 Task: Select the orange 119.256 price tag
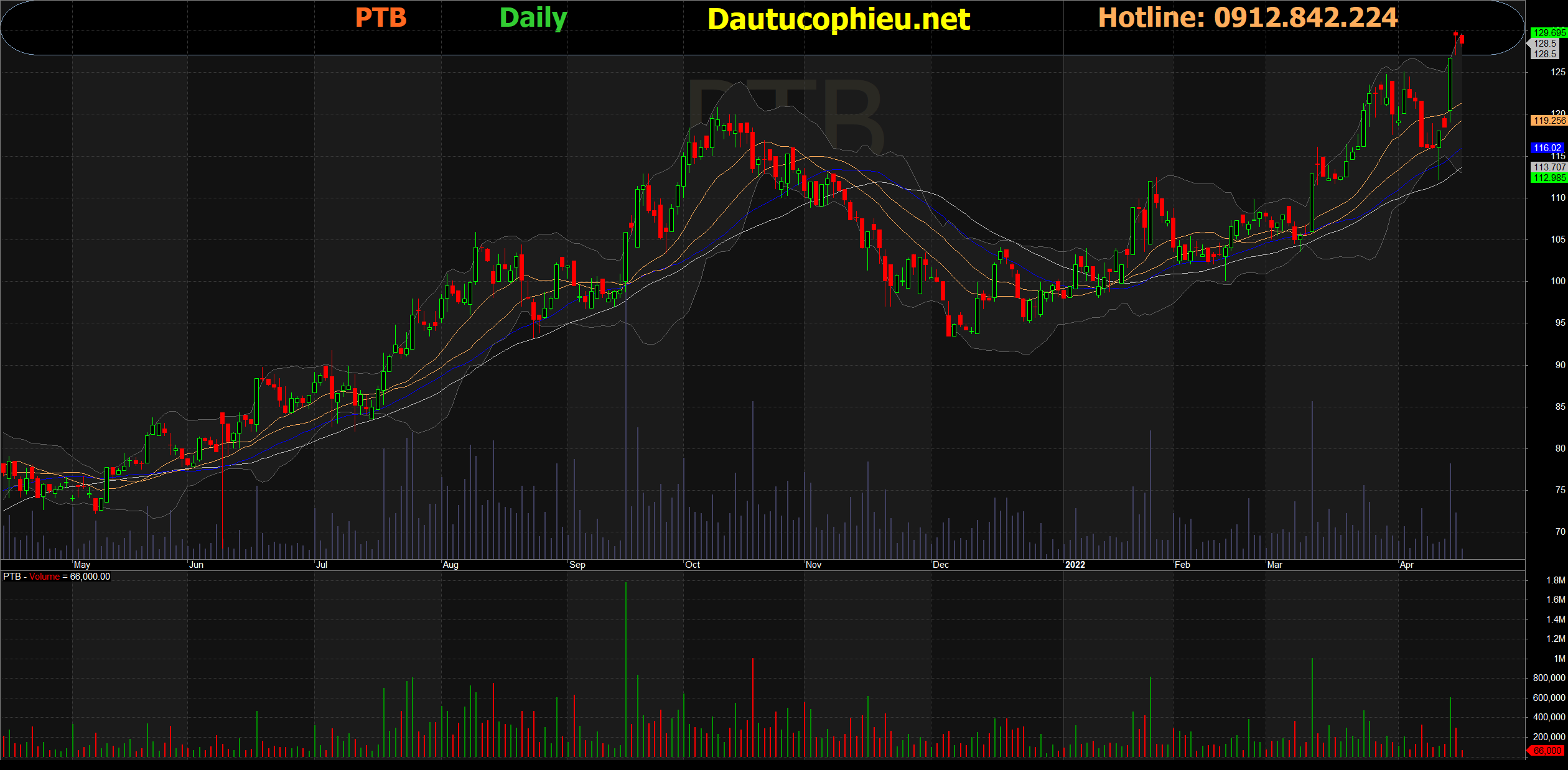pos(1548,121)
